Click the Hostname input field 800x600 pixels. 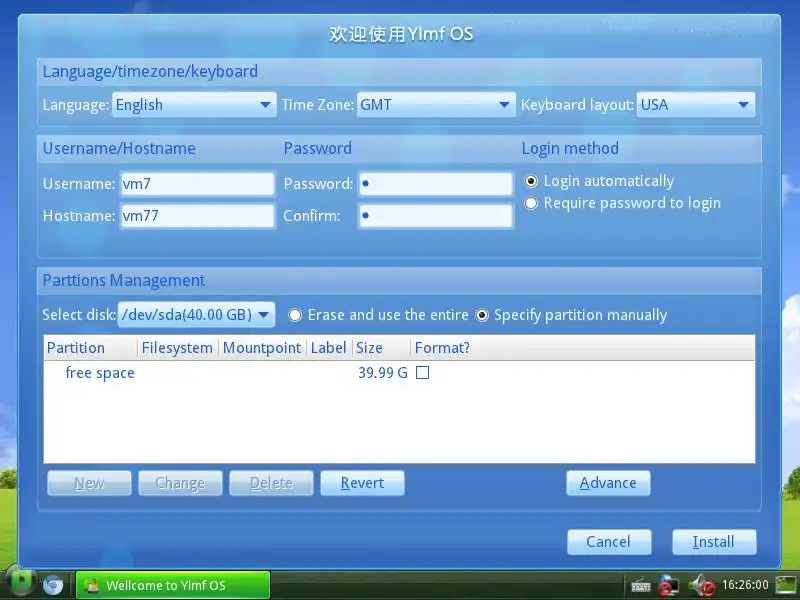click(x=197, y=216)
